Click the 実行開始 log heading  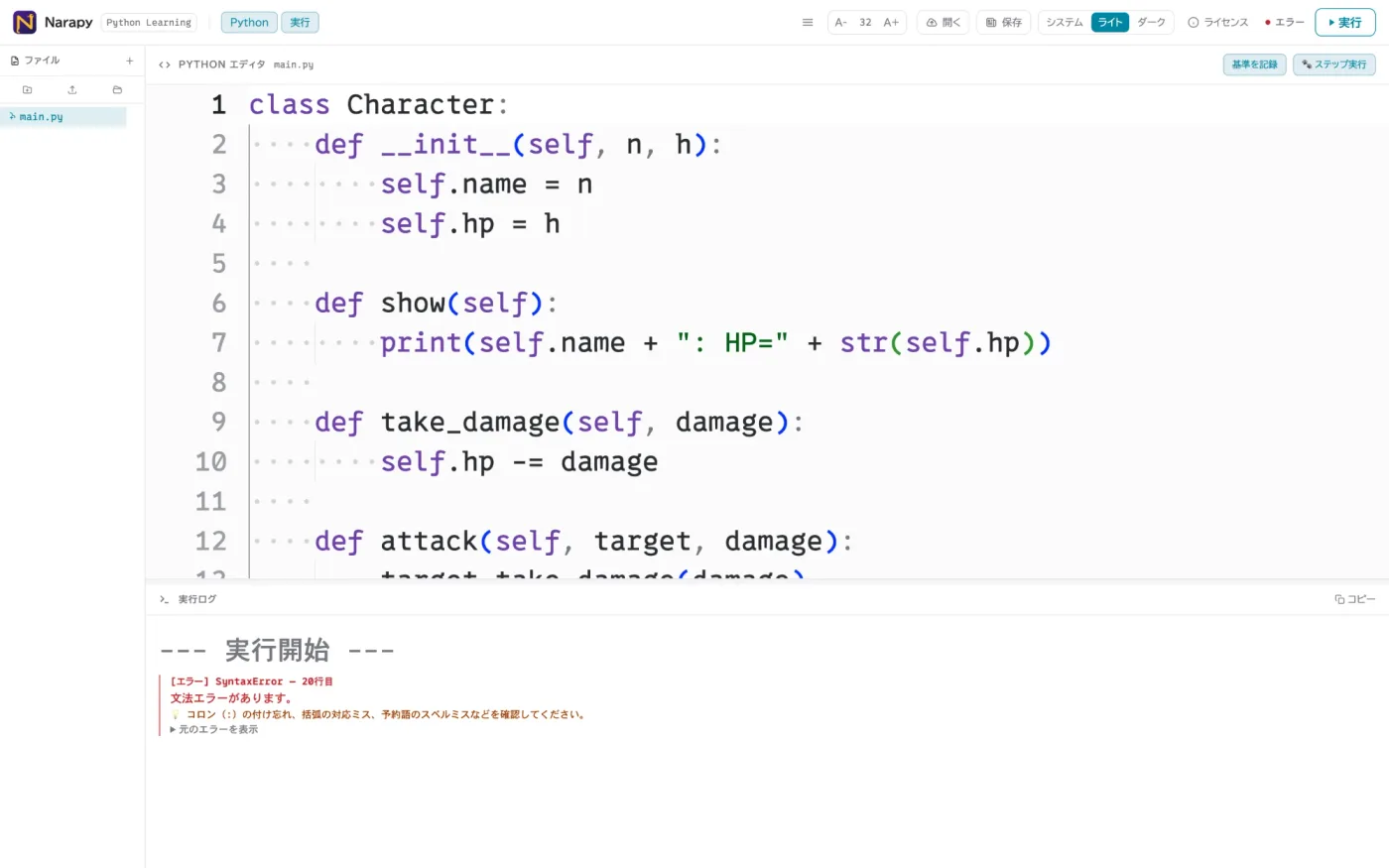277,650
